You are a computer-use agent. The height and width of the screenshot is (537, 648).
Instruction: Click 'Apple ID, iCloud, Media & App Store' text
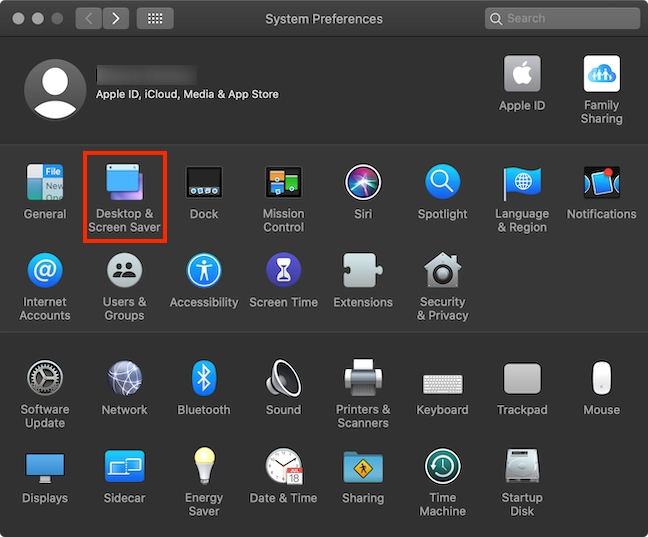click(x=187, y=94)
